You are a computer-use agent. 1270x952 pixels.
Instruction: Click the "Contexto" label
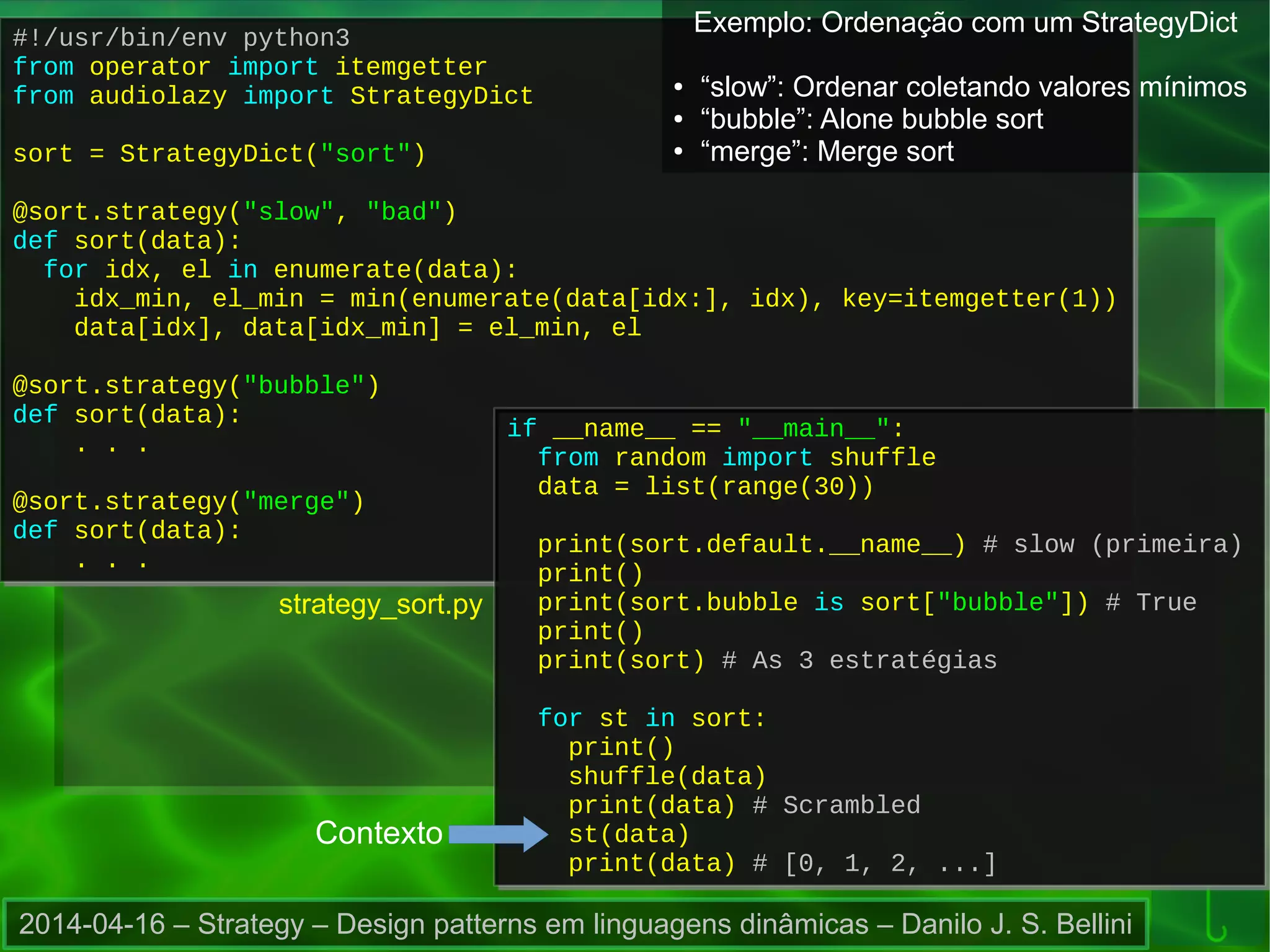click(379, 833)
